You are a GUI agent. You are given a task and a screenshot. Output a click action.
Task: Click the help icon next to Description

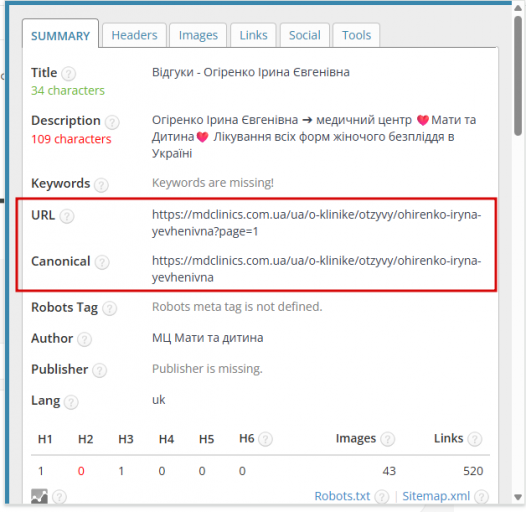click(x=112, y=122)
